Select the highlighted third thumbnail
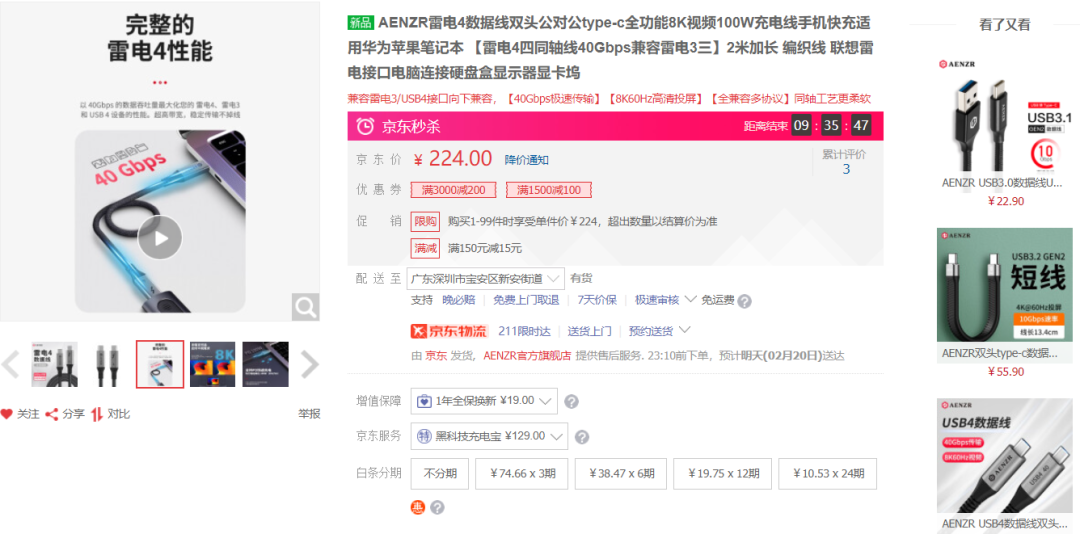1080x534 pixels. tap(160, 364)
